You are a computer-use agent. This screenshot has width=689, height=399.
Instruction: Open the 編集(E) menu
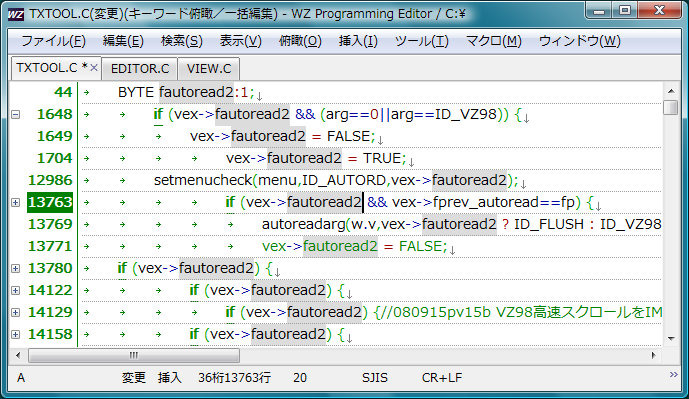pos(123,41)
